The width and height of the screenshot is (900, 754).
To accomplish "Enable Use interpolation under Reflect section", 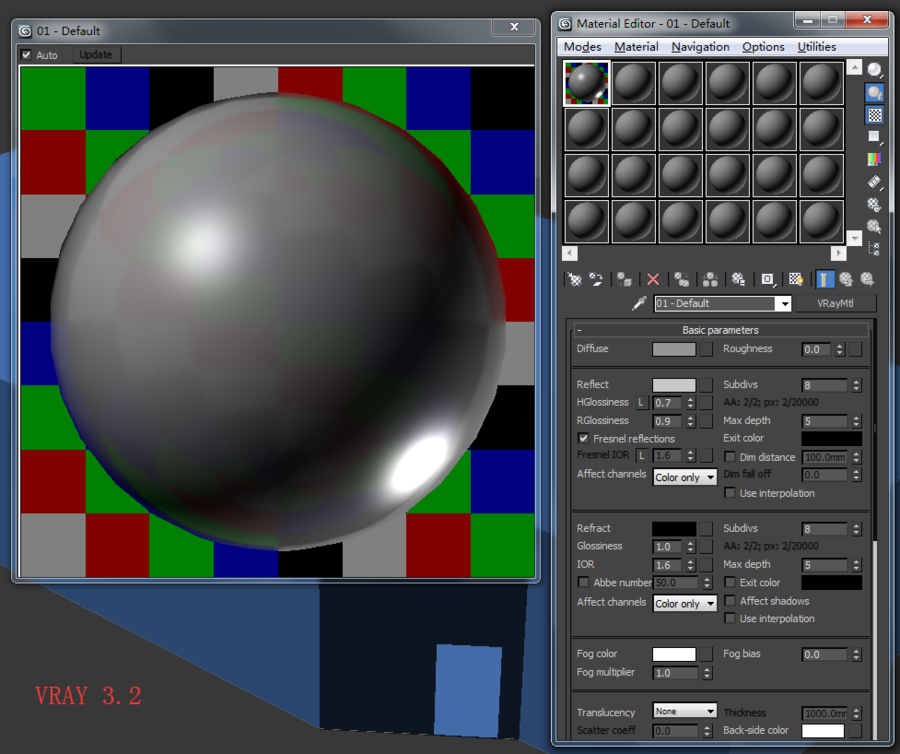I will coord(730,493).
